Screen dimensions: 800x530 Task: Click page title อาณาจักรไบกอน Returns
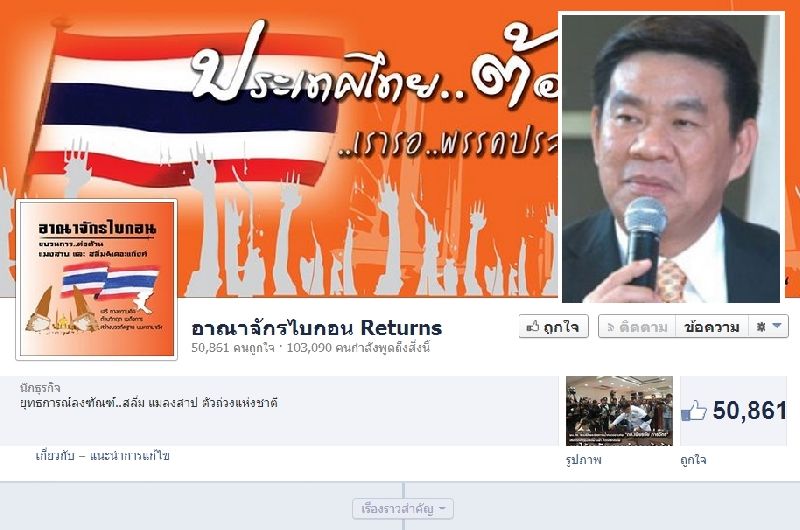coord(316,328)
